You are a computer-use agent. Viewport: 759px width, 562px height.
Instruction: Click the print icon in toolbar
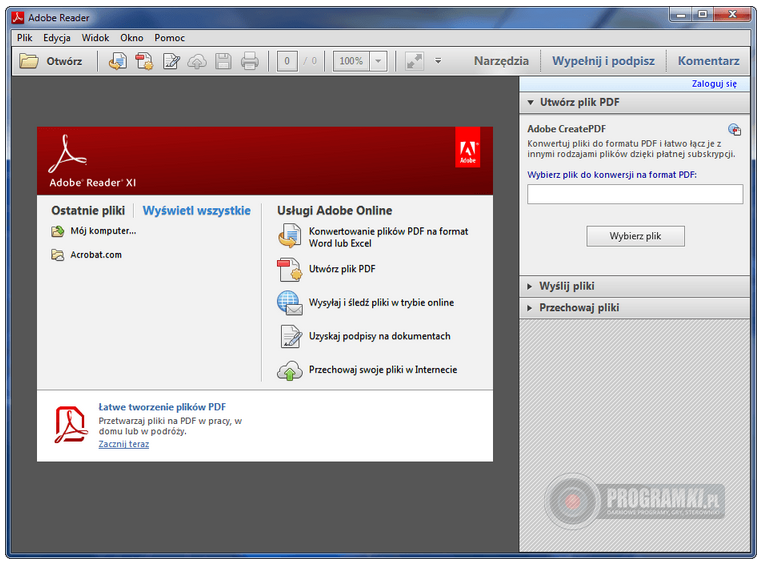pyautogui.click(x=250, y=61)
